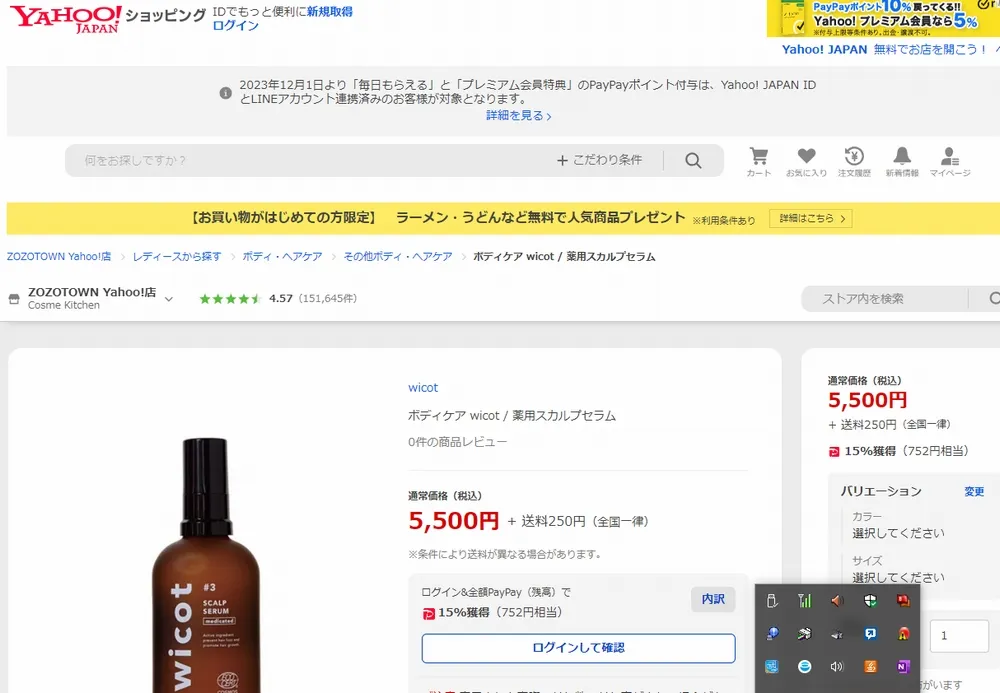This screenshot has height=693, width=1000.
Task: Open the OneNote tray icon
Action: tap(903, 667)
